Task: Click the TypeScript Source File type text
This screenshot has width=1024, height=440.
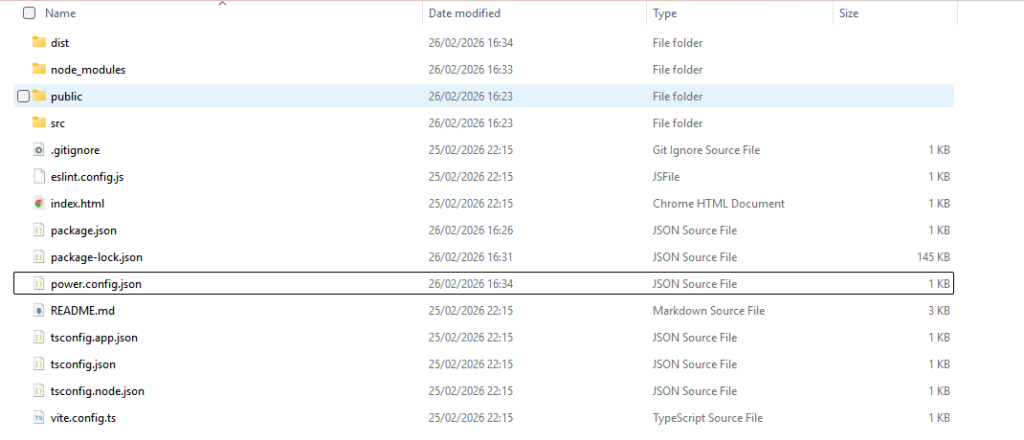Action: click(x=707, y=418)
